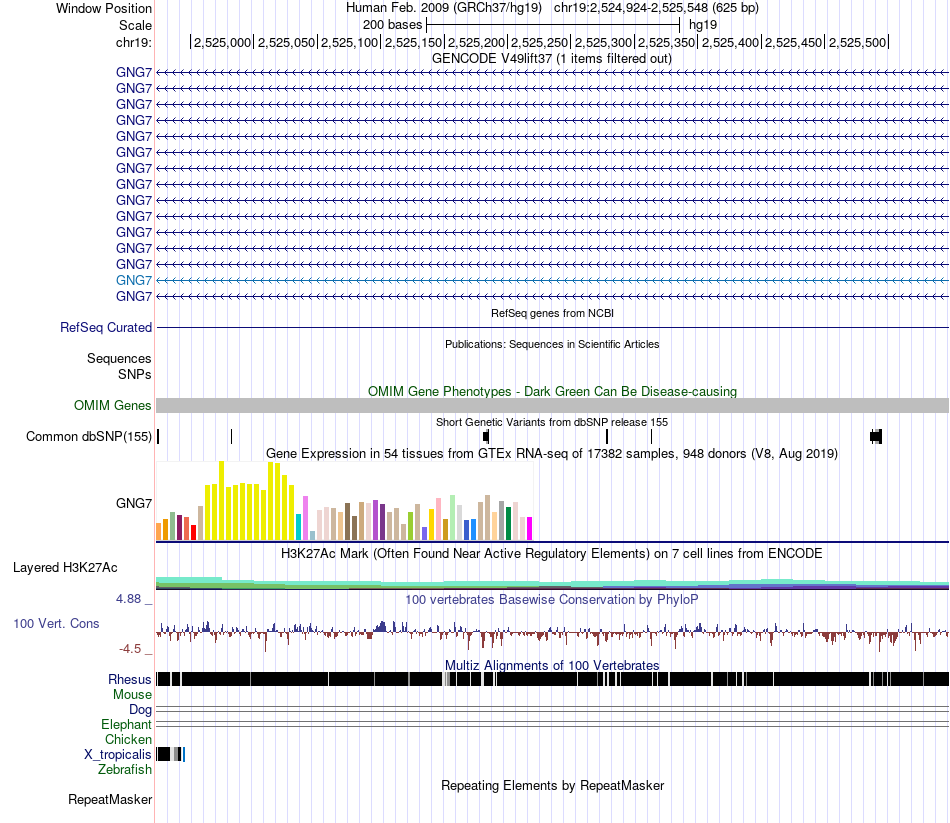Click the red bar in GTEx expression chart
950x823 pixels.
[x=193, y=533]
